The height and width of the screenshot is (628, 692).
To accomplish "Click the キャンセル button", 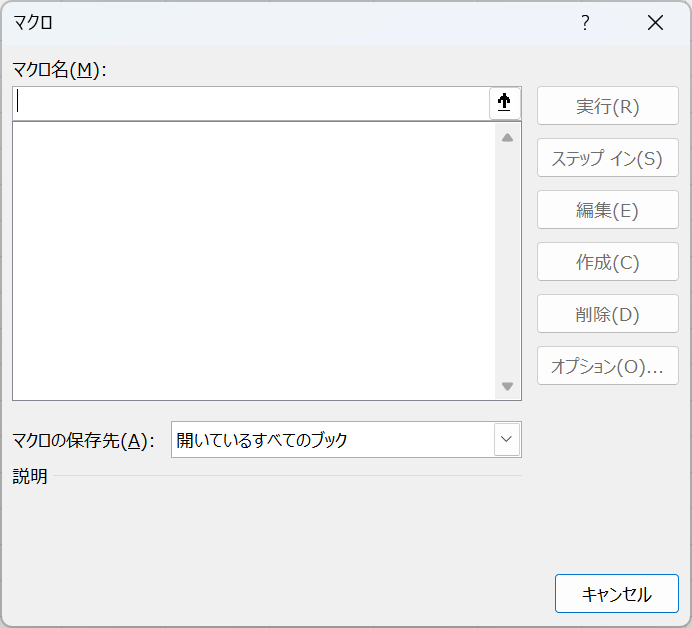I will coord(616,594).
